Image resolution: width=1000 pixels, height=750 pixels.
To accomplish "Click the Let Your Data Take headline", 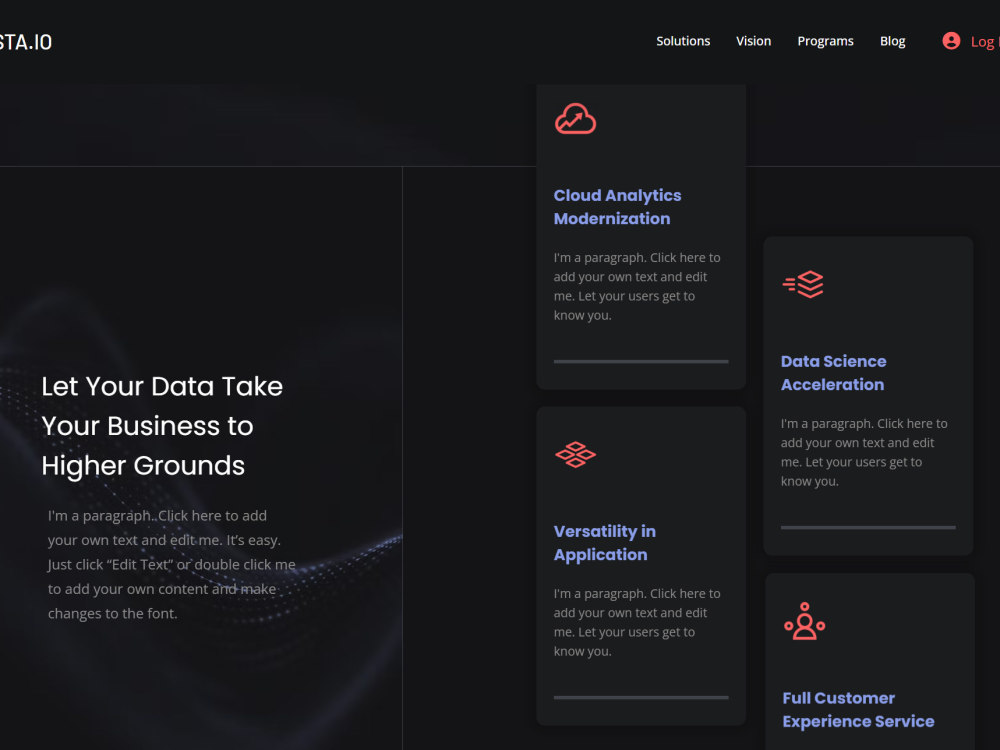I will [162, 426].
